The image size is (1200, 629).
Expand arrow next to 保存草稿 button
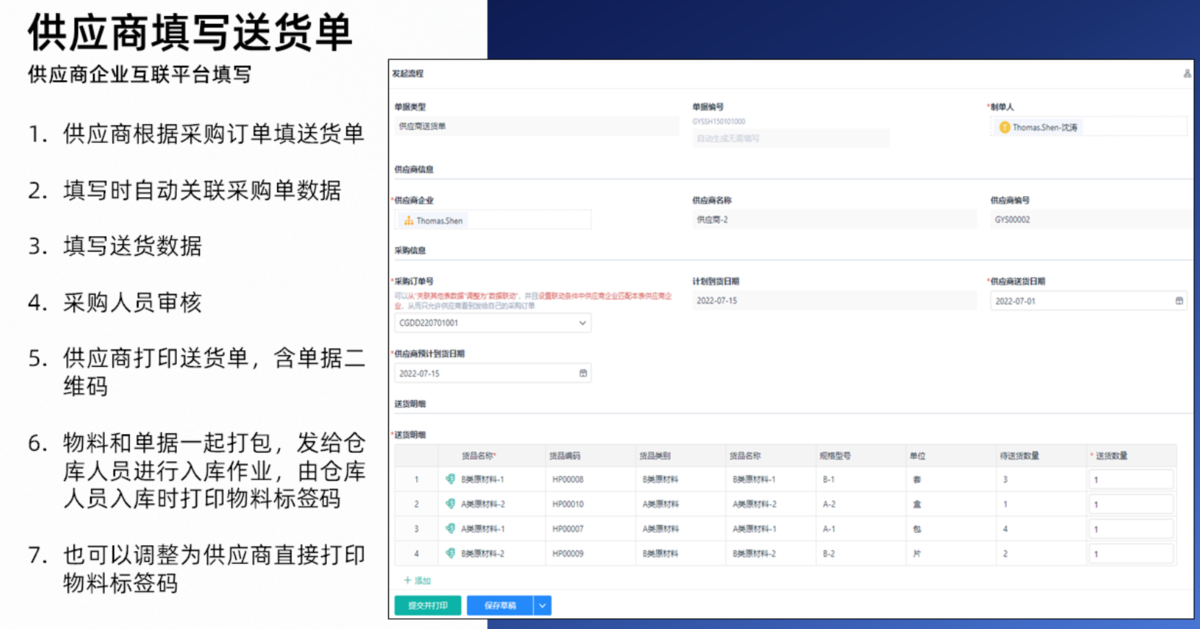[x=543, y=605]
